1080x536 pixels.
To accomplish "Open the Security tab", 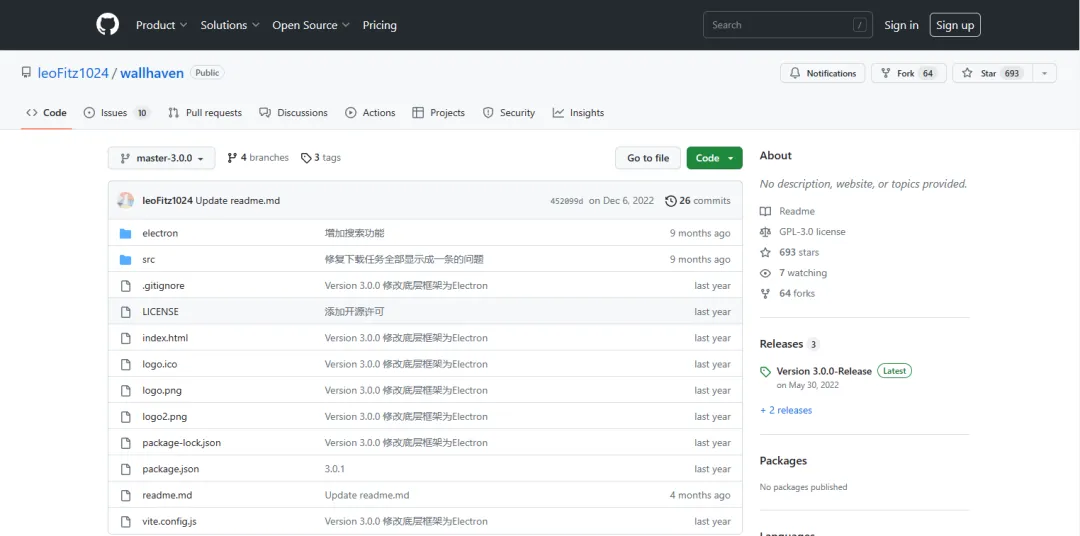I will tap(509, 113).
